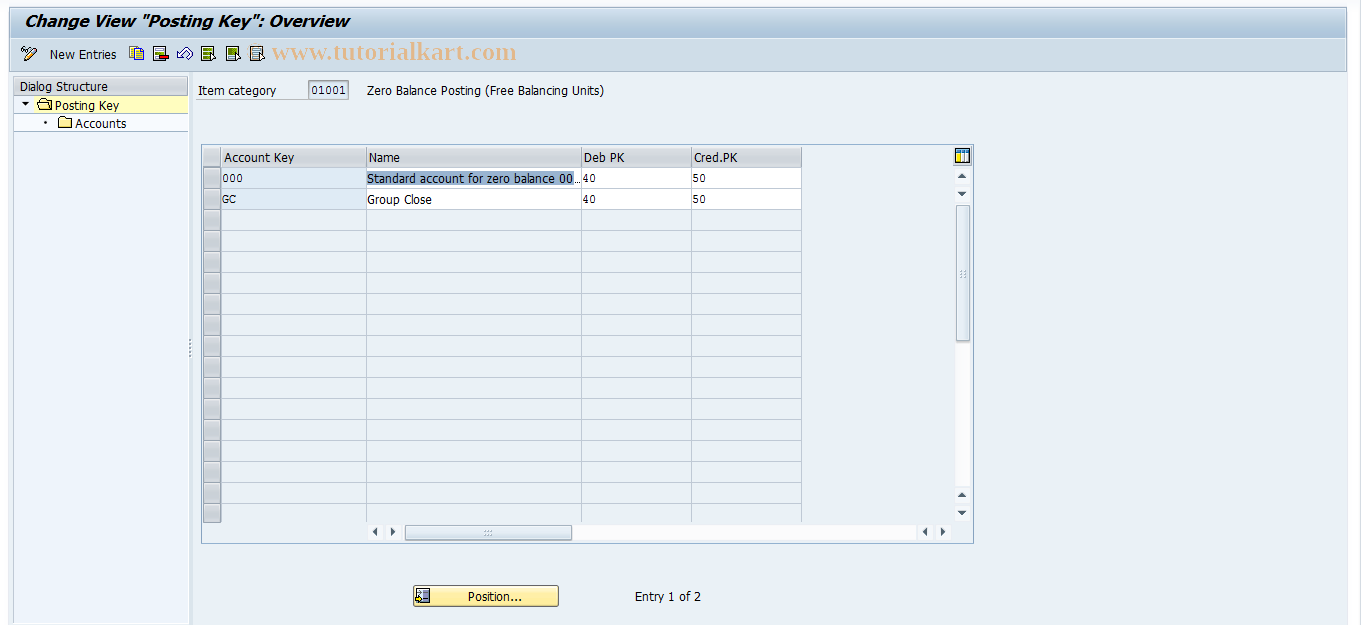Select the row with account key GC
1361x625 pixels.
pos(211,199)
